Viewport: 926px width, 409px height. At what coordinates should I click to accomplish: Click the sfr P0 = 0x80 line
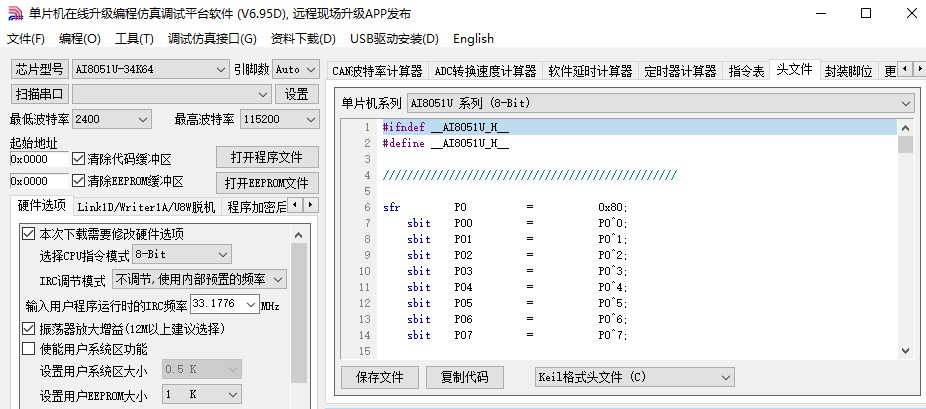tap(506, 208)
